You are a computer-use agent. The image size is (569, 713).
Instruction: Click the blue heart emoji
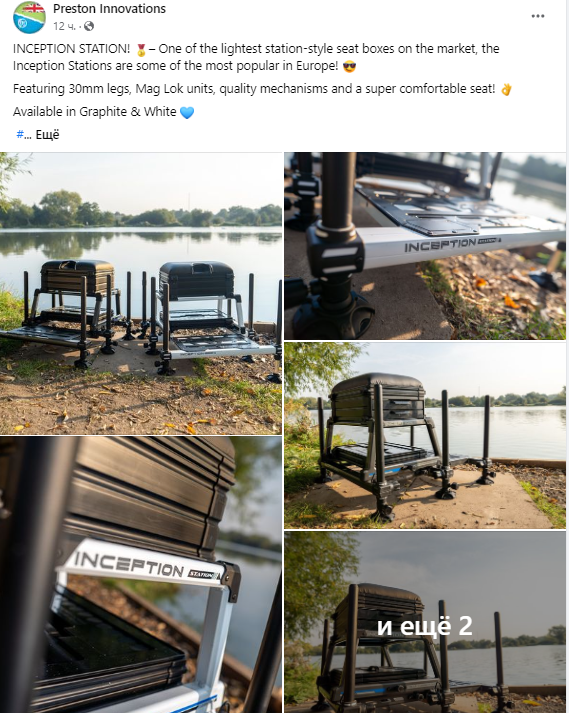[x=187, y=112]
